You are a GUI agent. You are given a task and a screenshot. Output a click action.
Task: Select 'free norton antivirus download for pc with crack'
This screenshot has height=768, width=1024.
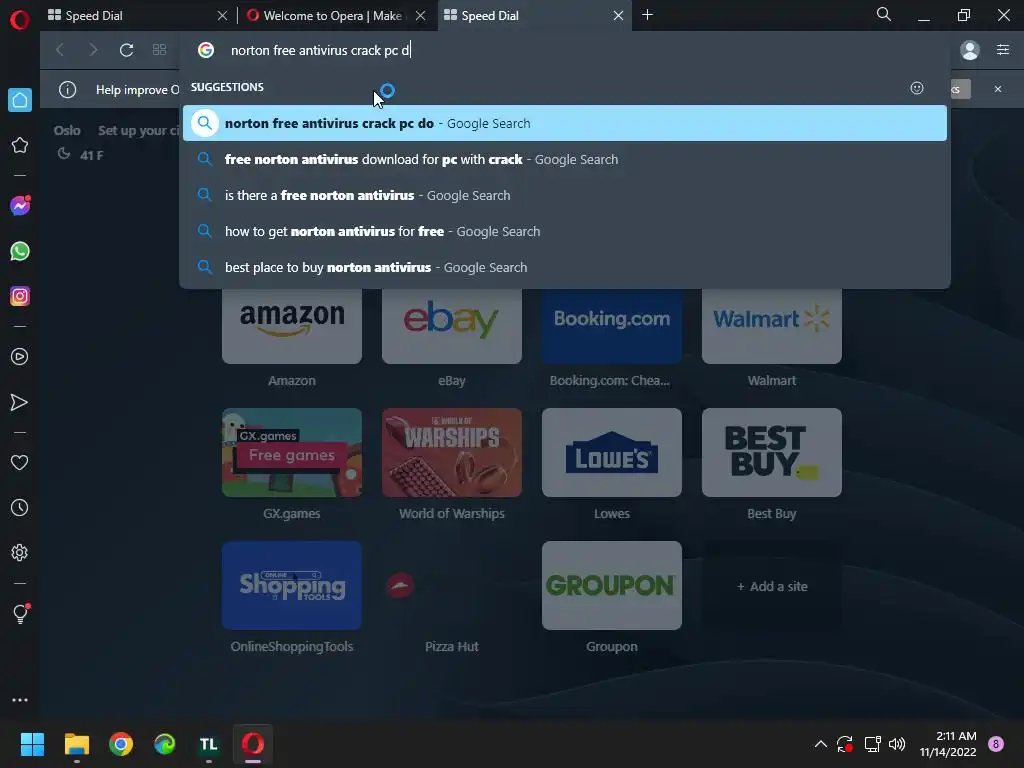click(x=564, y=159)
